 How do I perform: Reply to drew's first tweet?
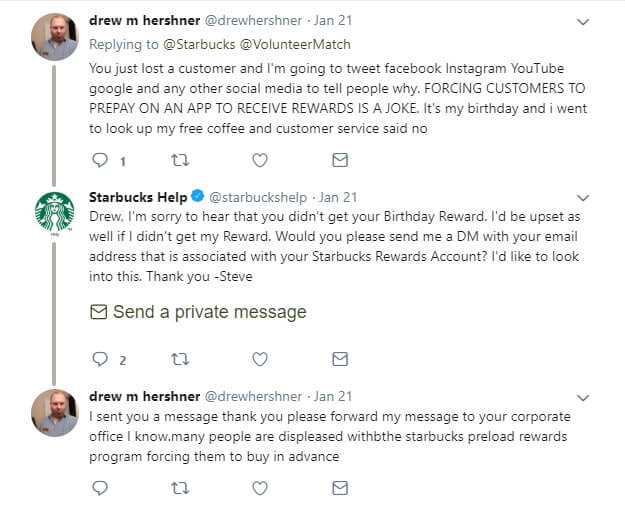(x=99, y=160)
